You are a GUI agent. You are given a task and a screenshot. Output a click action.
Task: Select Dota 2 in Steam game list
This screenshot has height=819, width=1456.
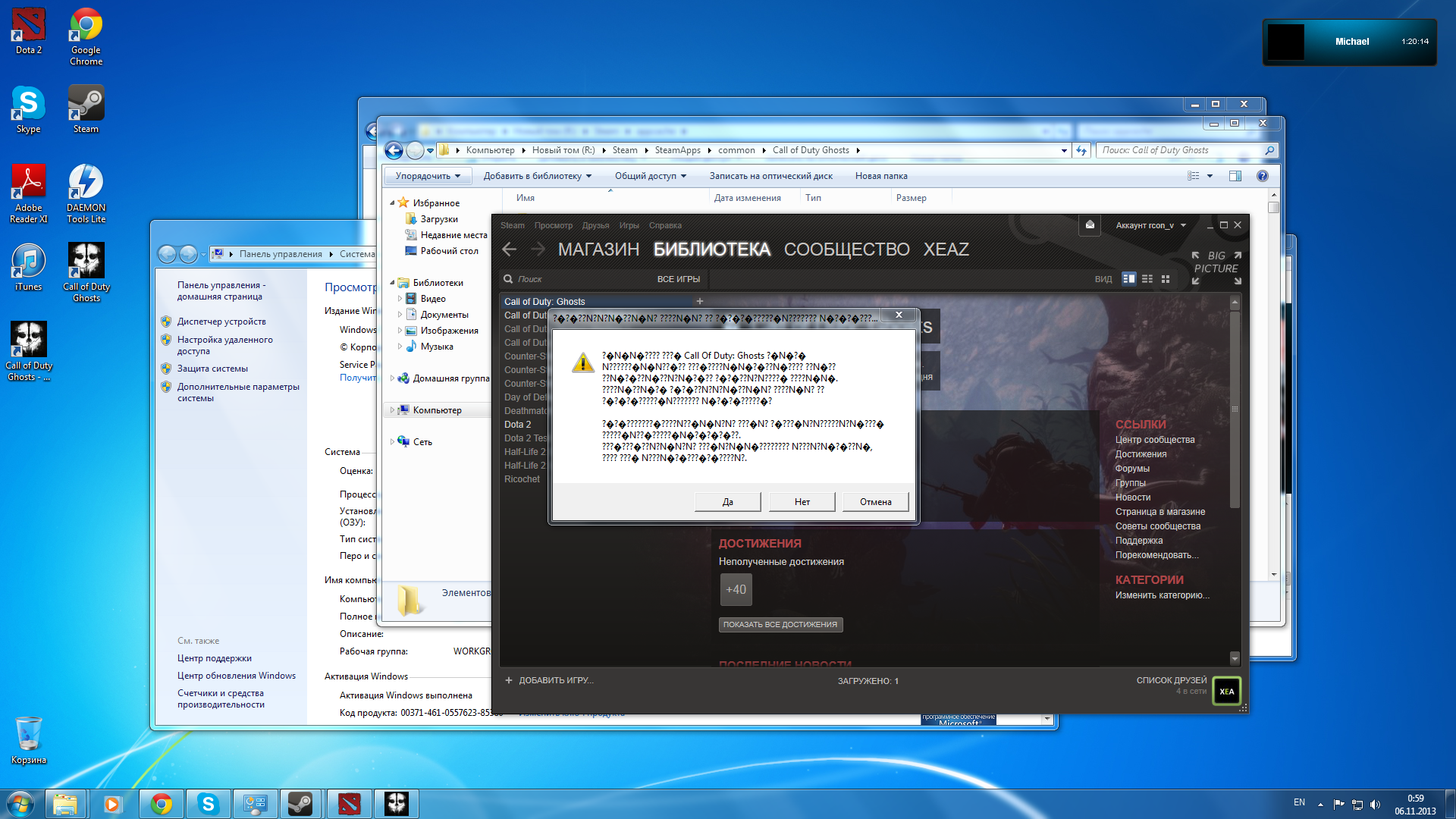click(x=518, y=425)
